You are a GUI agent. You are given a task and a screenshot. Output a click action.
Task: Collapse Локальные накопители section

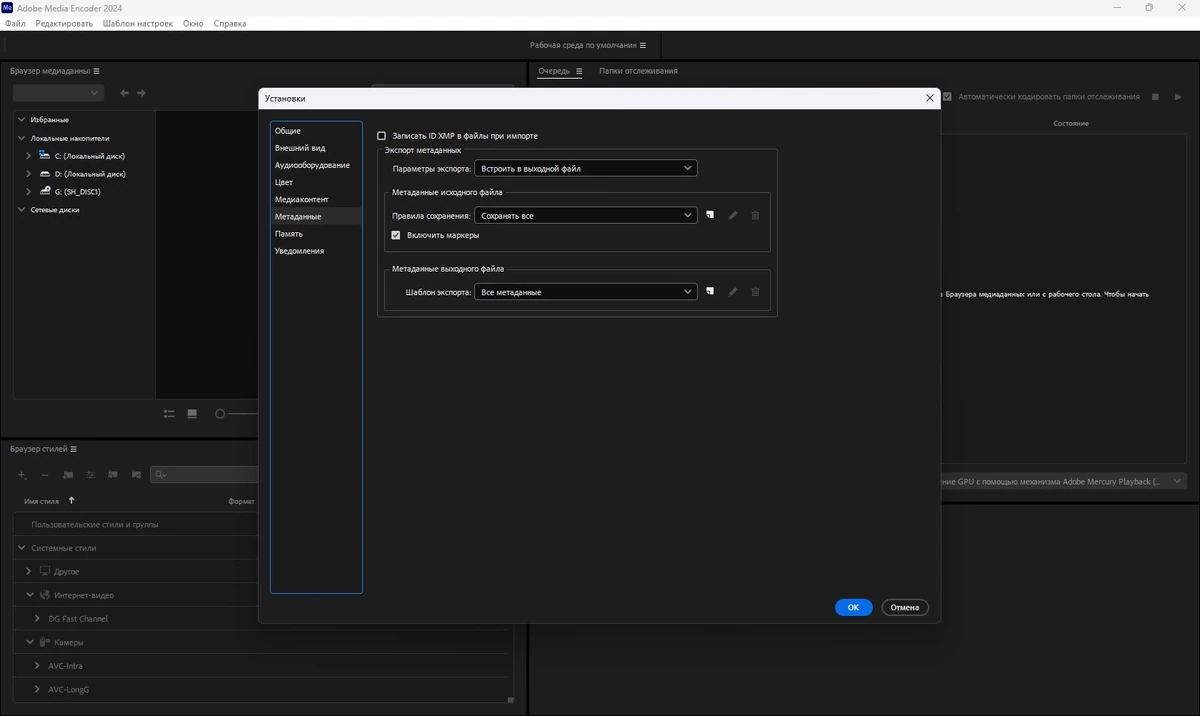click(21, 138)
